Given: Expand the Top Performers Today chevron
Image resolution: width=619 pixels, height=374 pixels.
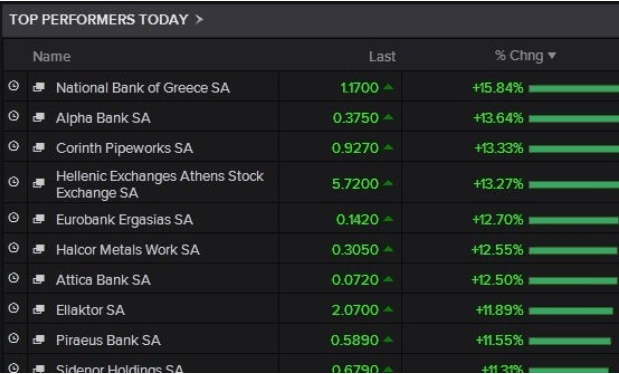Looking at the screenshot, I should coord(199,19).
